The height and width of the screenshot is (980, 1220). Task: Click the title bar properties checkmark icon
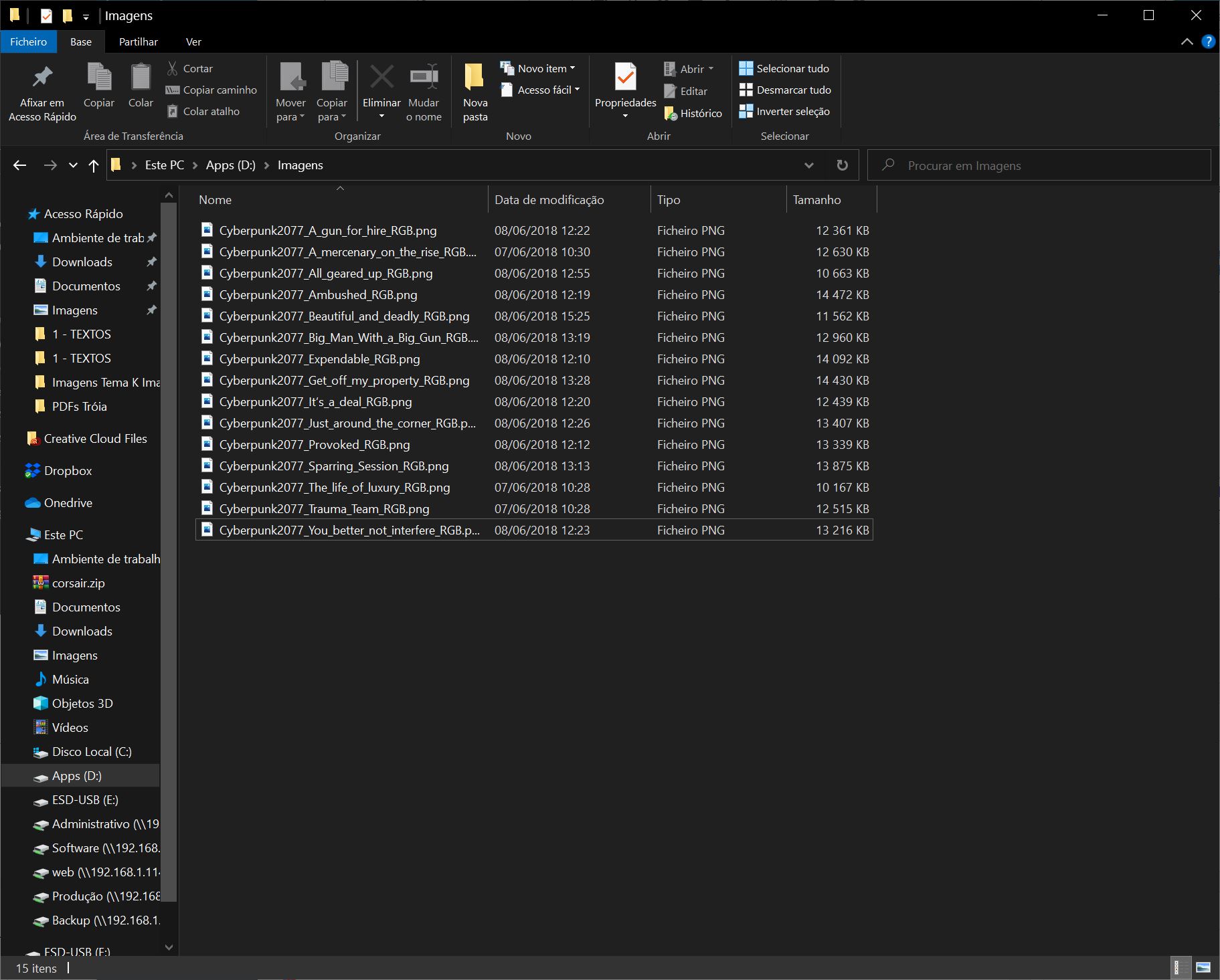coord(46,15)
